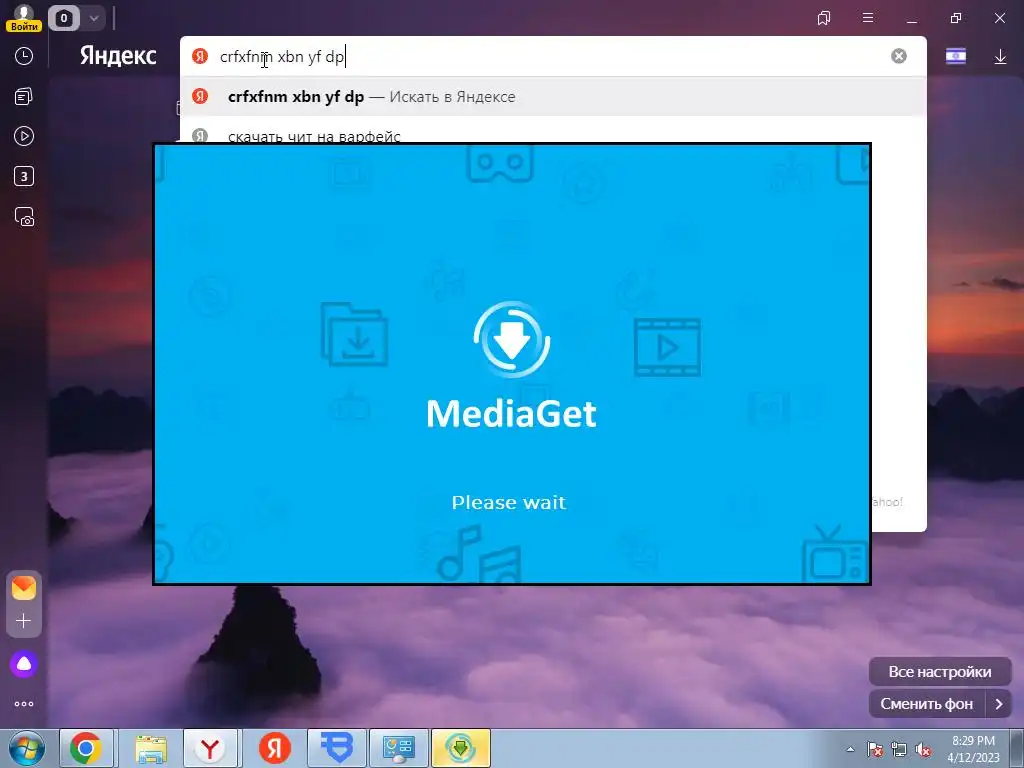Open Google Chrome from the taskbar

pos(86,748)
